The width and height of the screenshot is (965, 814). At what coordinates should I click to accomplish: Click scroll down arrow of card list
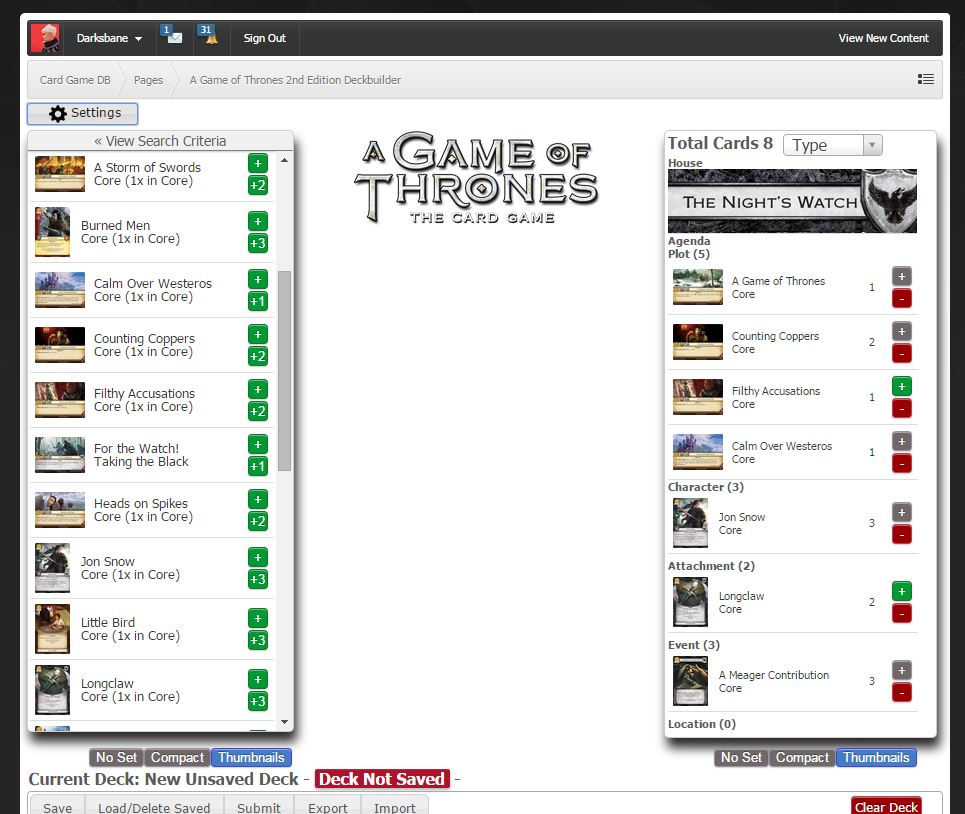click(284, 722)
